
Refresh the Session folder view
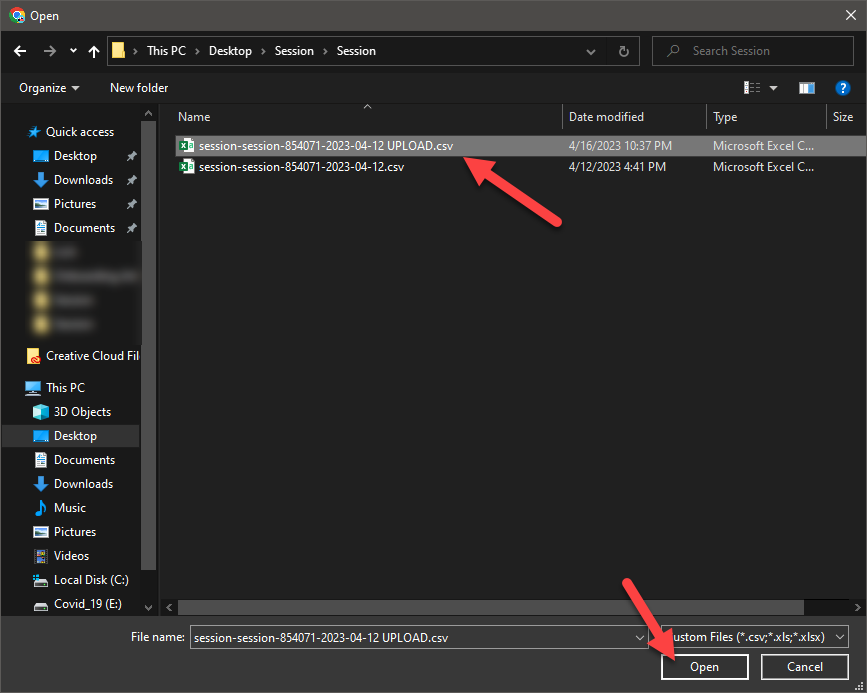coord(624,51)
